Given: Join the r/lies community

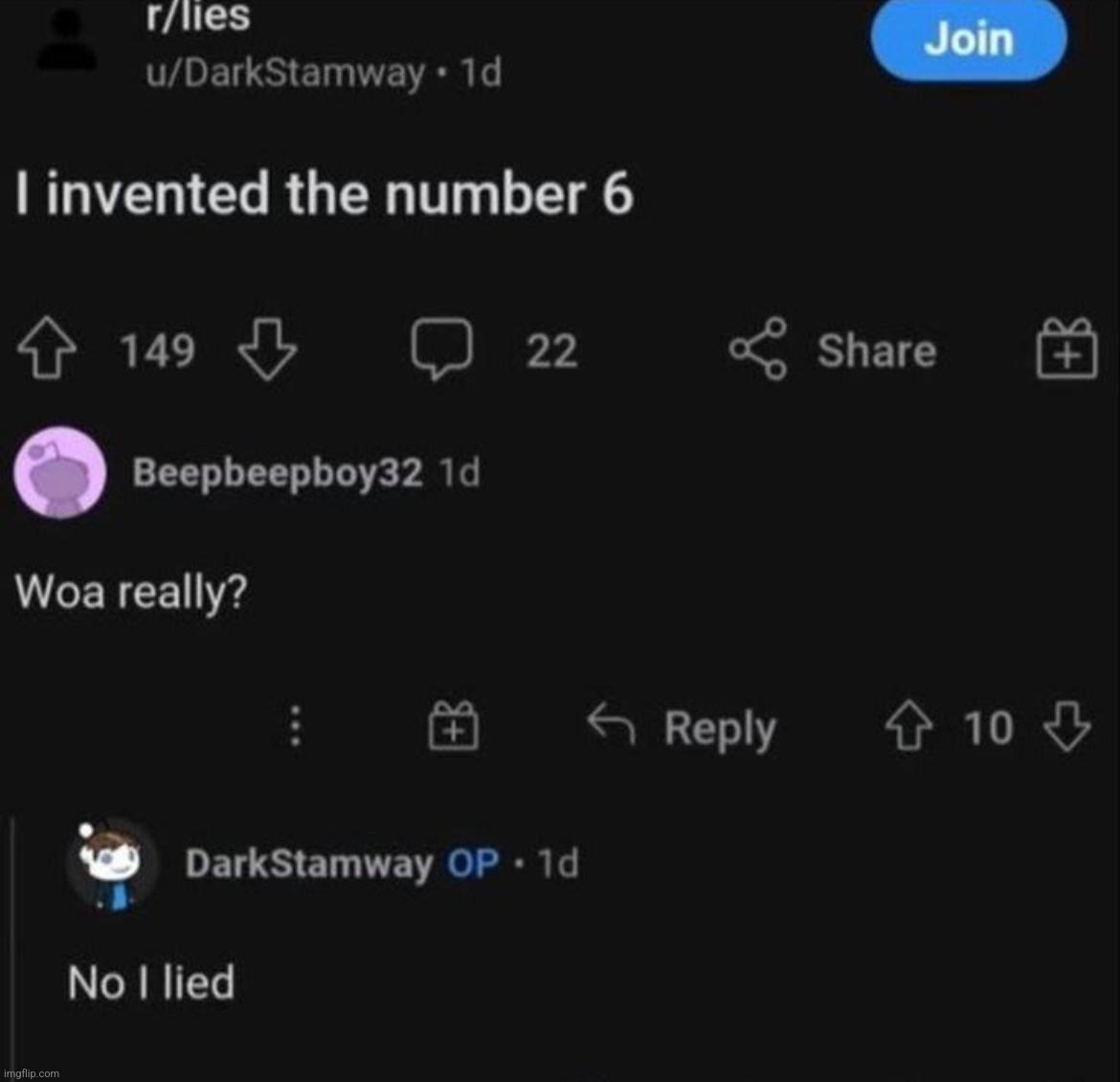Looking at the screenshot, I should (x=968, y=40).
